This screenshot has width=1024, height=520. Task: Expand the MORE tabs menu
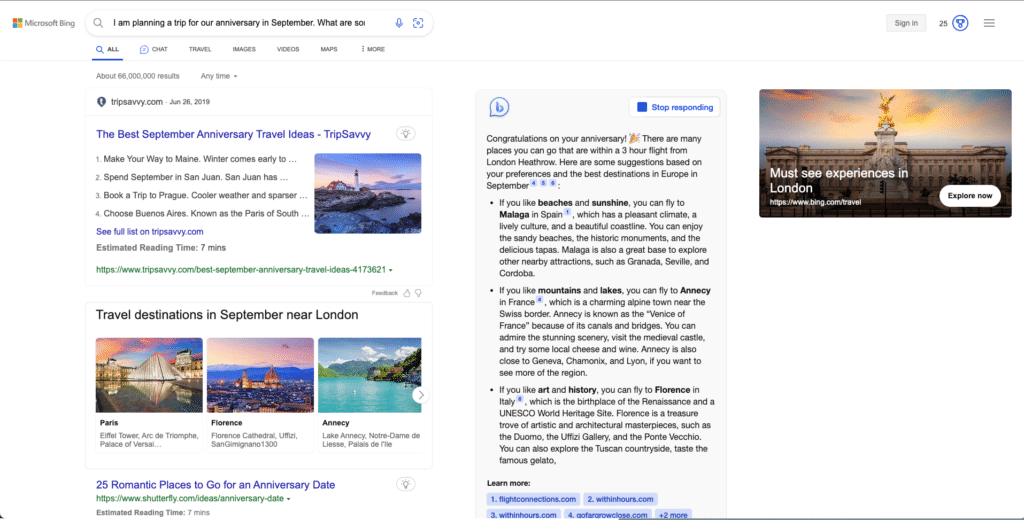click(x=373, y=49)
